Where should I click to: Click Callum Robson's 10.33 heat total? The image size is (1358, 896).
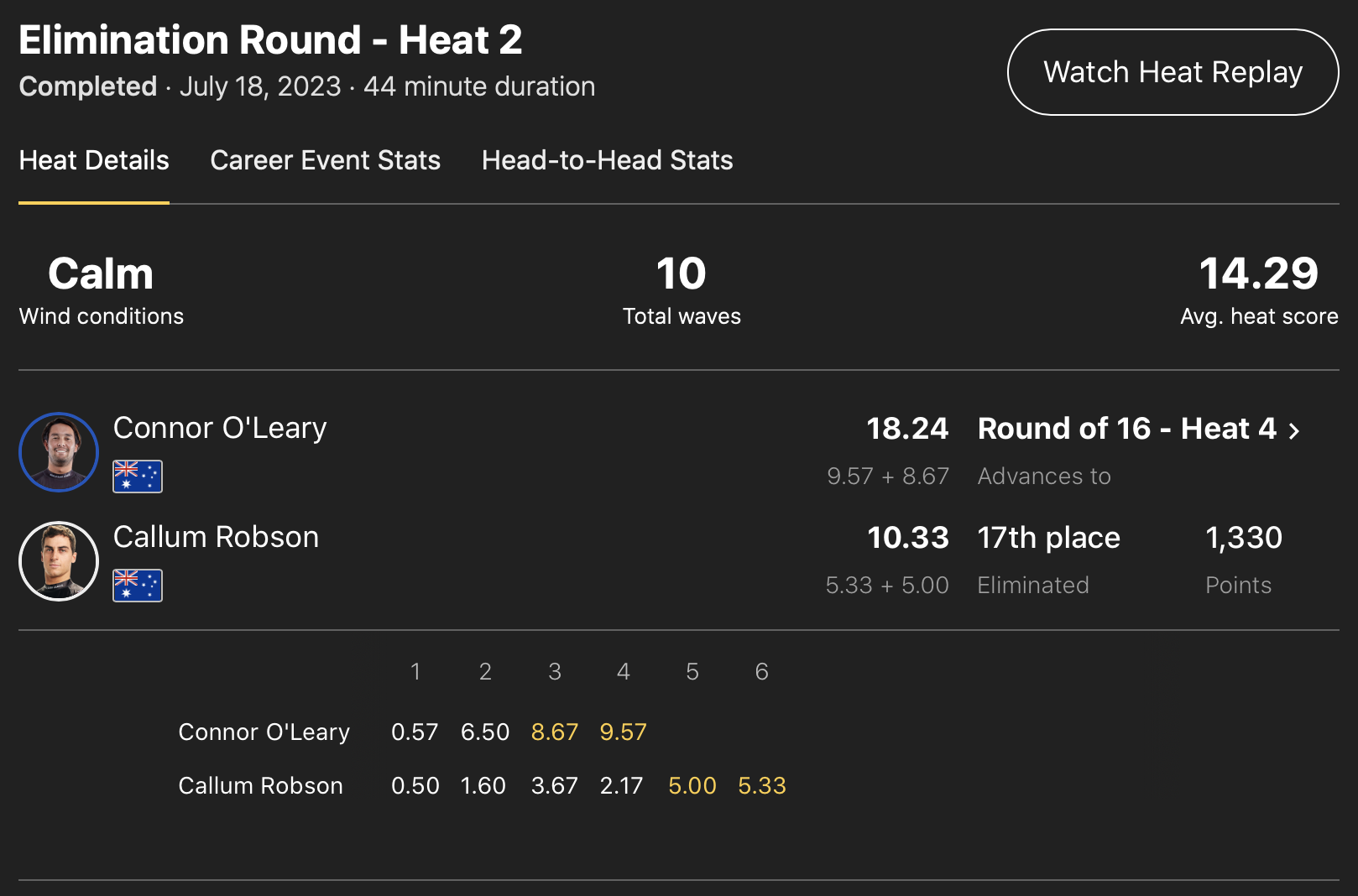[x=907, y=538]
